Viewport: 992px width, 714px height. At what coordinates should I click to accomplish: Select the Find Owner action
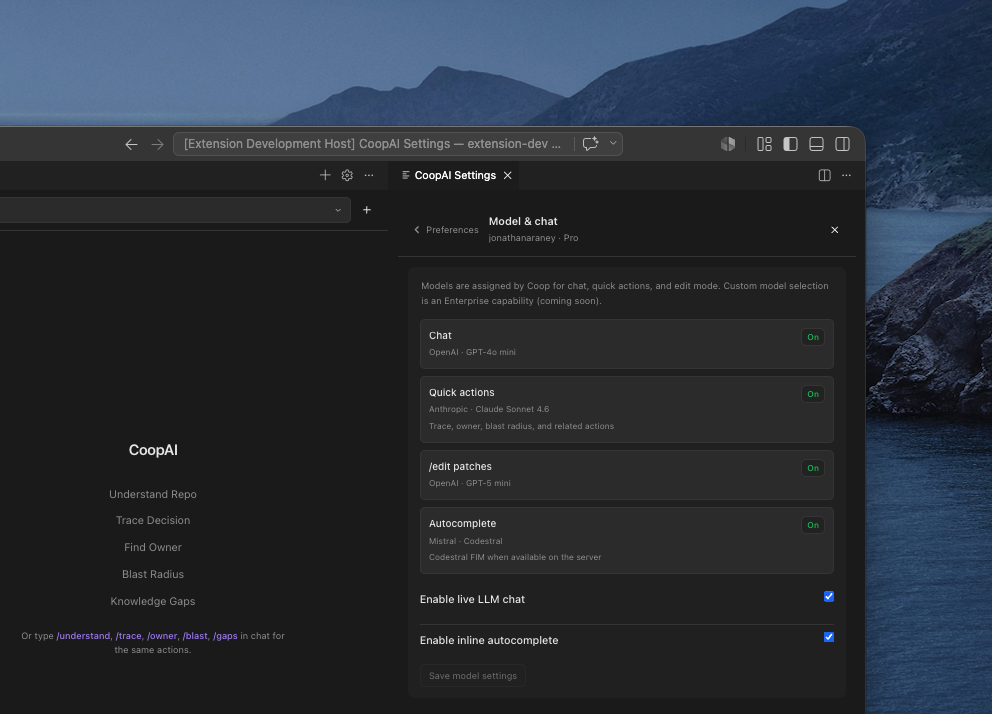tap(152, 547)
